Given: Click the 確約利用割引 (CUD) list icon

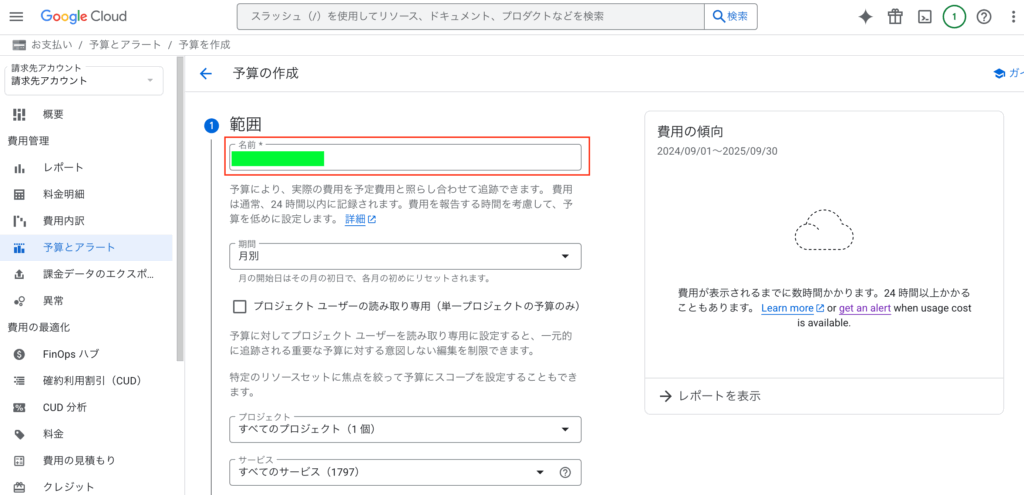Looking at the screenshot, I should coord(19,381).
